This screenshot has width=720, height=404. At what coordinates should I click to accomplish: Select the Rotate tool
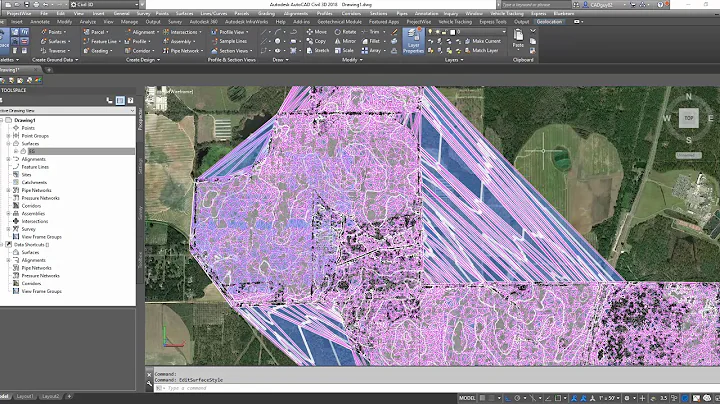coord(345,32)
